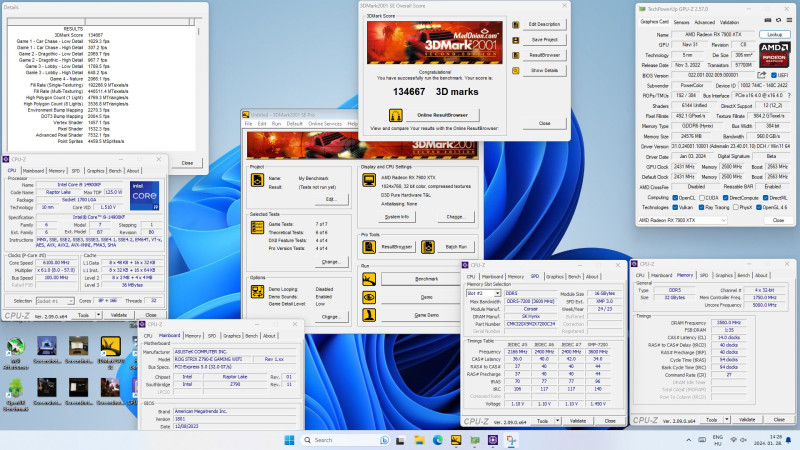Click the Windows taskbar Search box

click(x=344, y=440)
